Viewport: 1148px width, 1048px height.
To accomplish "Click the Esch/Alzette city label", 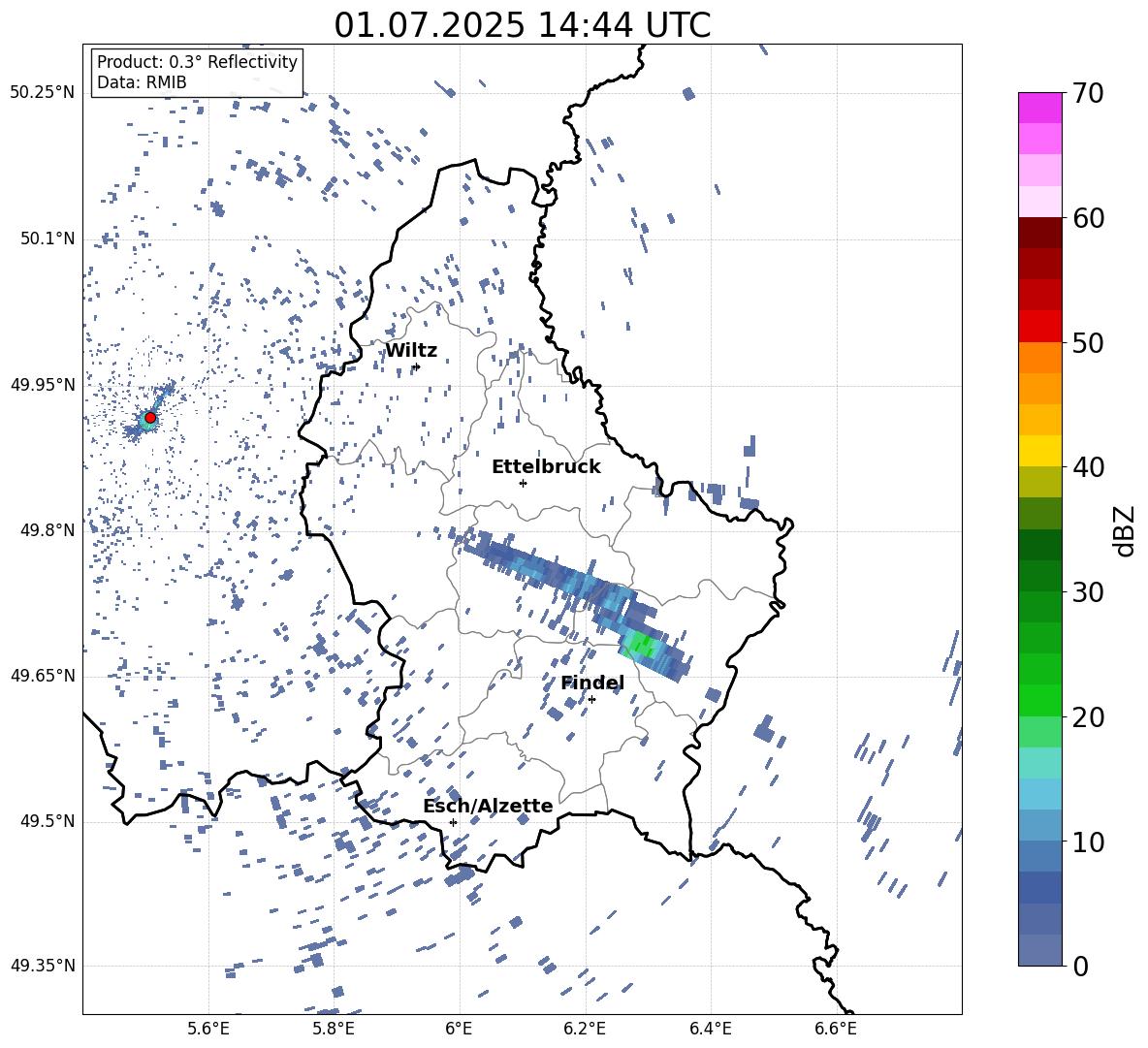I will 488,807.
